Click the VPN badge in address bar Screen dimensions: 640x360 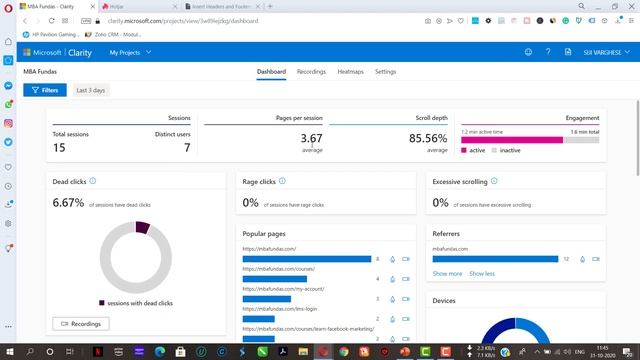click(x=86, y=21)
